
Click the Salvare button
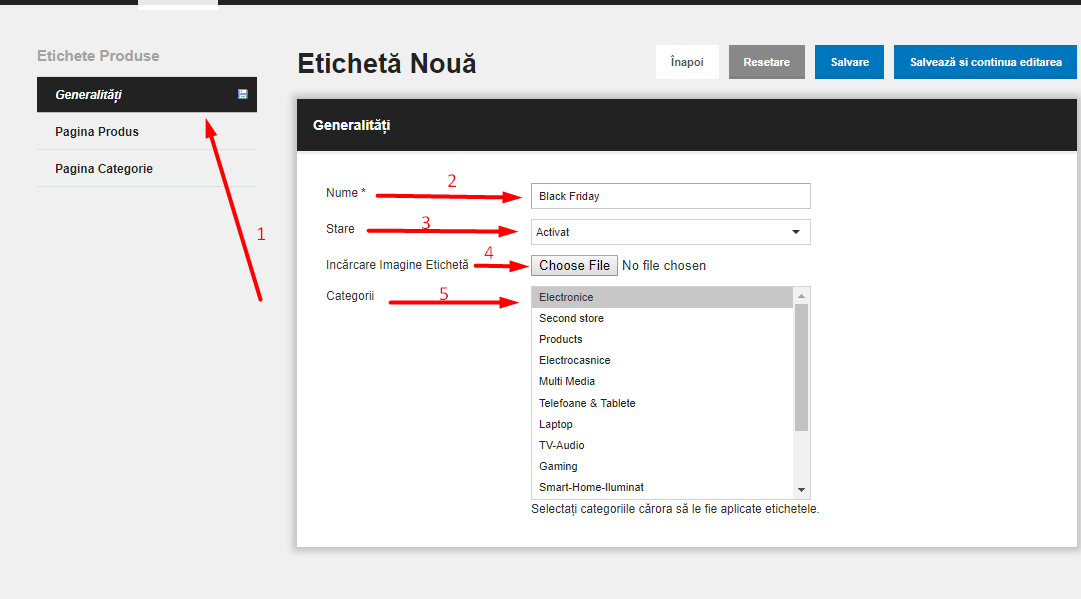[849, 62]
